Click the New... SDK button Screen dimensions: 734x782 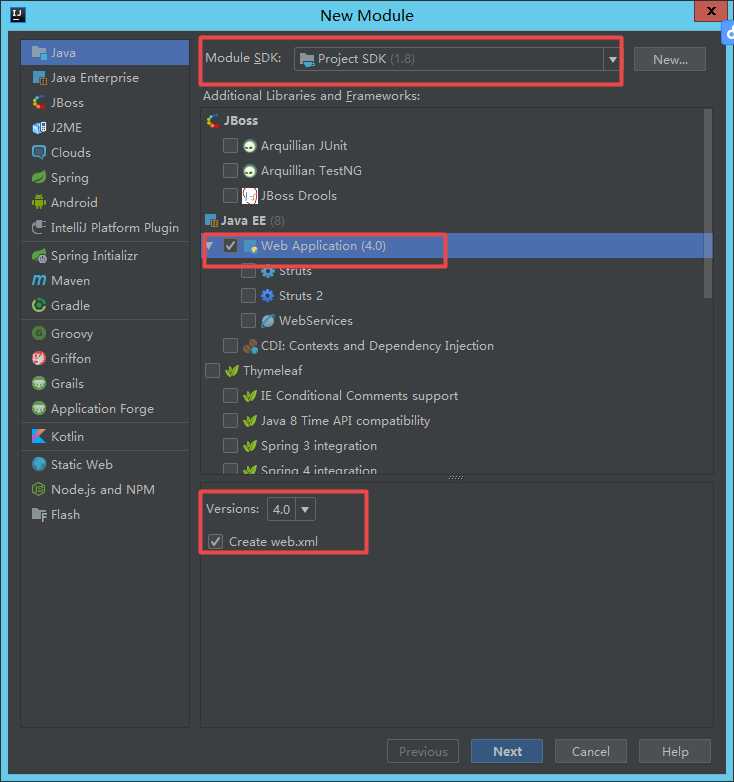point(670,59)
